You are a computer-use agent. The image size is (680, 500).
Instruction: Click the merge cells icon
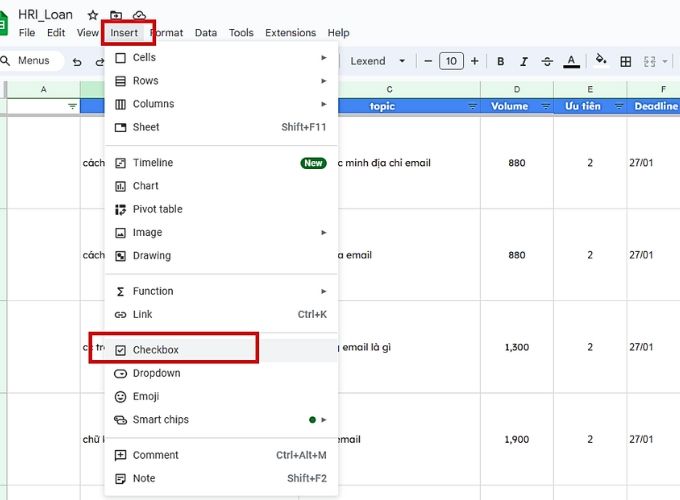point(649,62)
